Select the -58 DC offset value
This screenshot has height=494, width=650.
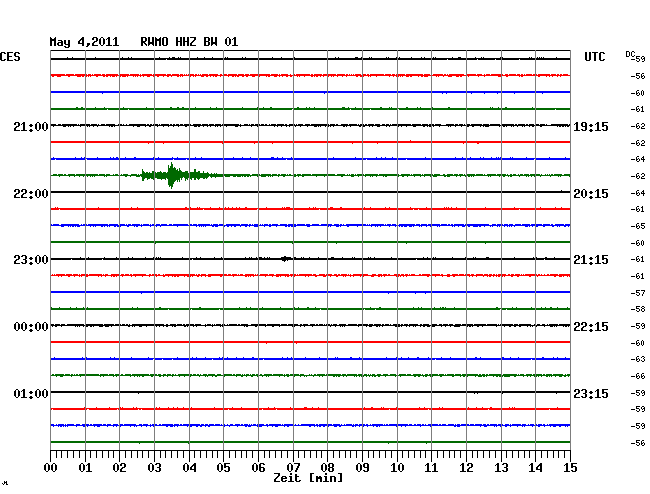pyautogui.click(x=638, y=309)
